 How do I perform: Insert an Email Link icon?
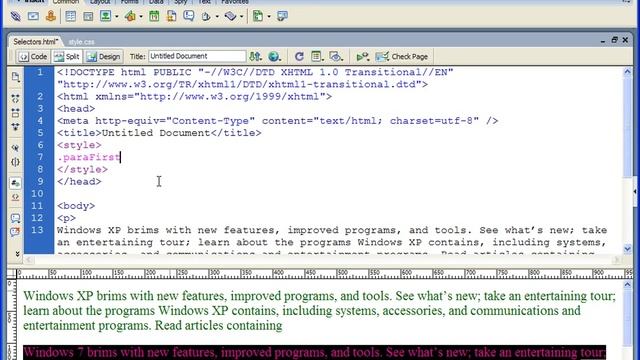(33, 16)
